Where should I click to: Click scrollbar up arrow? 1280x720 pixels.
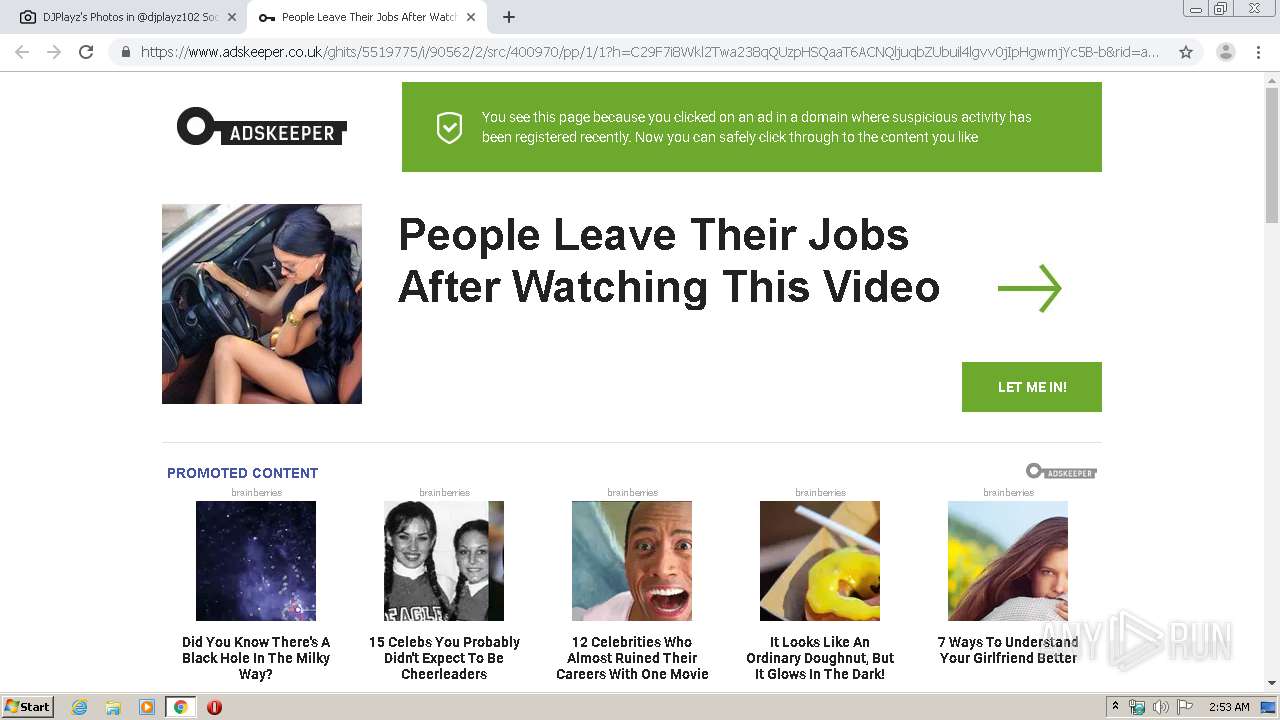[1272, 79]
